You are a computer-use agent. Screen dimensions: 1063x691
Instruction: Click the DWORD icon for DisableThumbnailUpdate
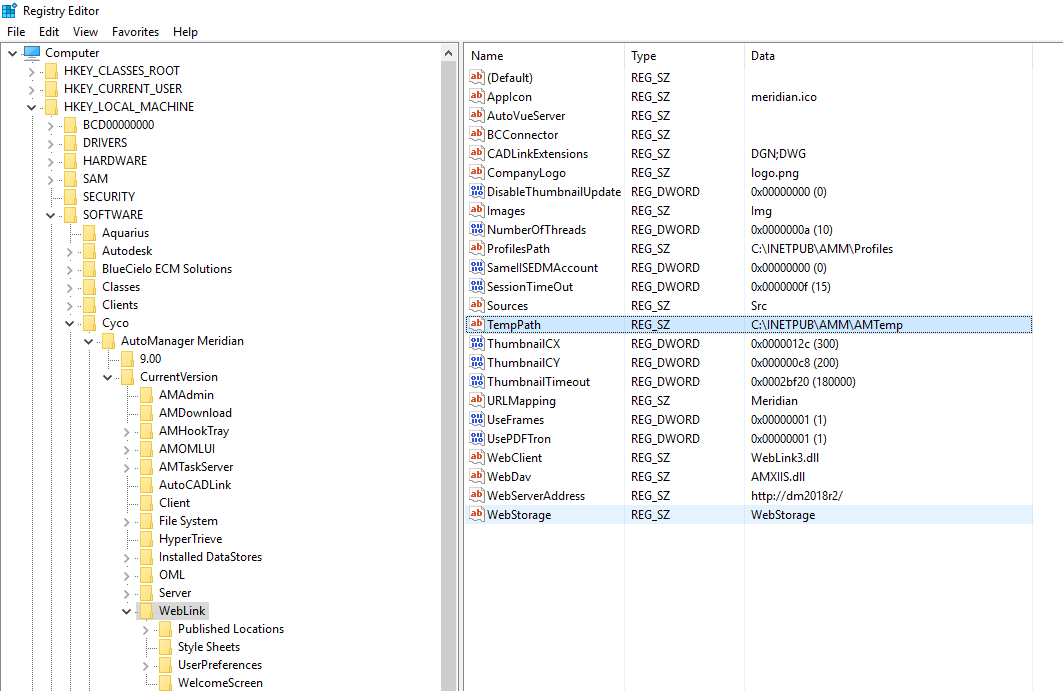coord(477,191)
